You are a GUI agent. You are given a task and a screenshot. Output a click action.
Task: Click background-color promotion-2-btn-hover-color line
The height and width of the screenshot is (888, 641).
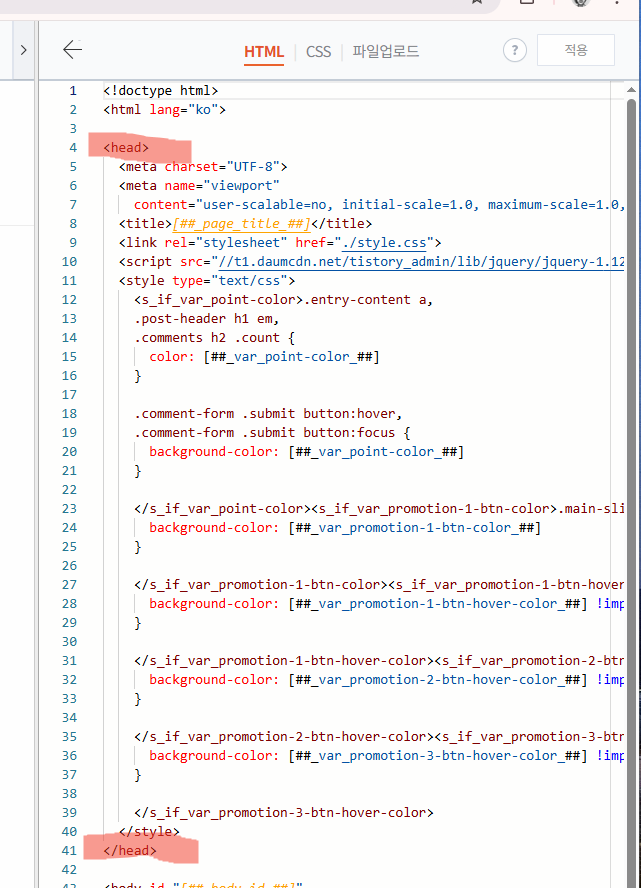pyautogui.click(x=387, y=679)
